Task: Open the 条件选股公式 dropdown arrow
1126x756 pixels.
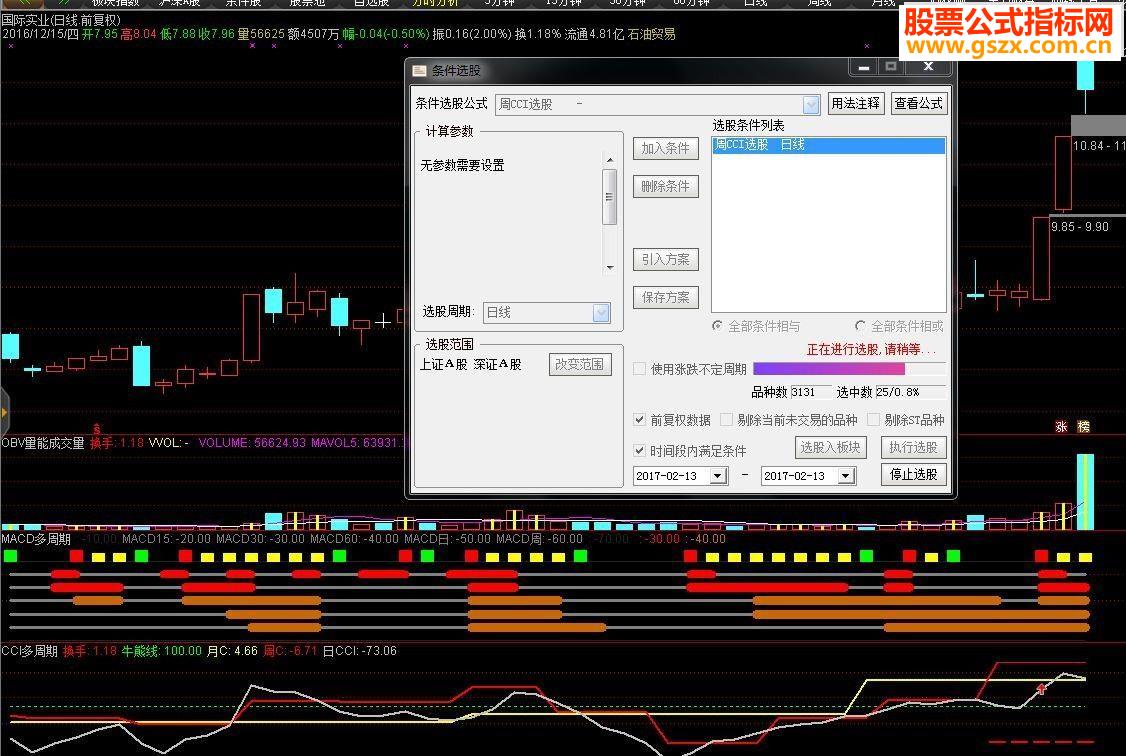Action: click(811, 105)
